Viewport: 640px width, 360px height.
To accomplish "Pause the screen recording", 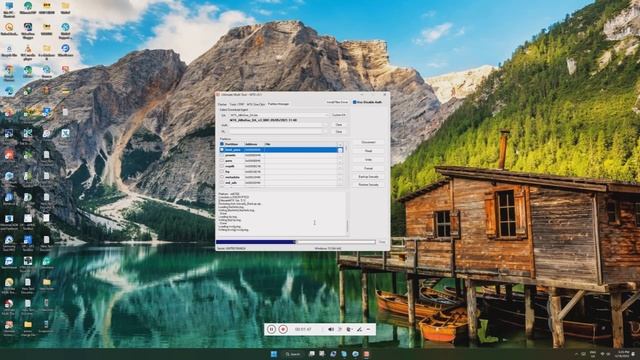I will 271,329.
